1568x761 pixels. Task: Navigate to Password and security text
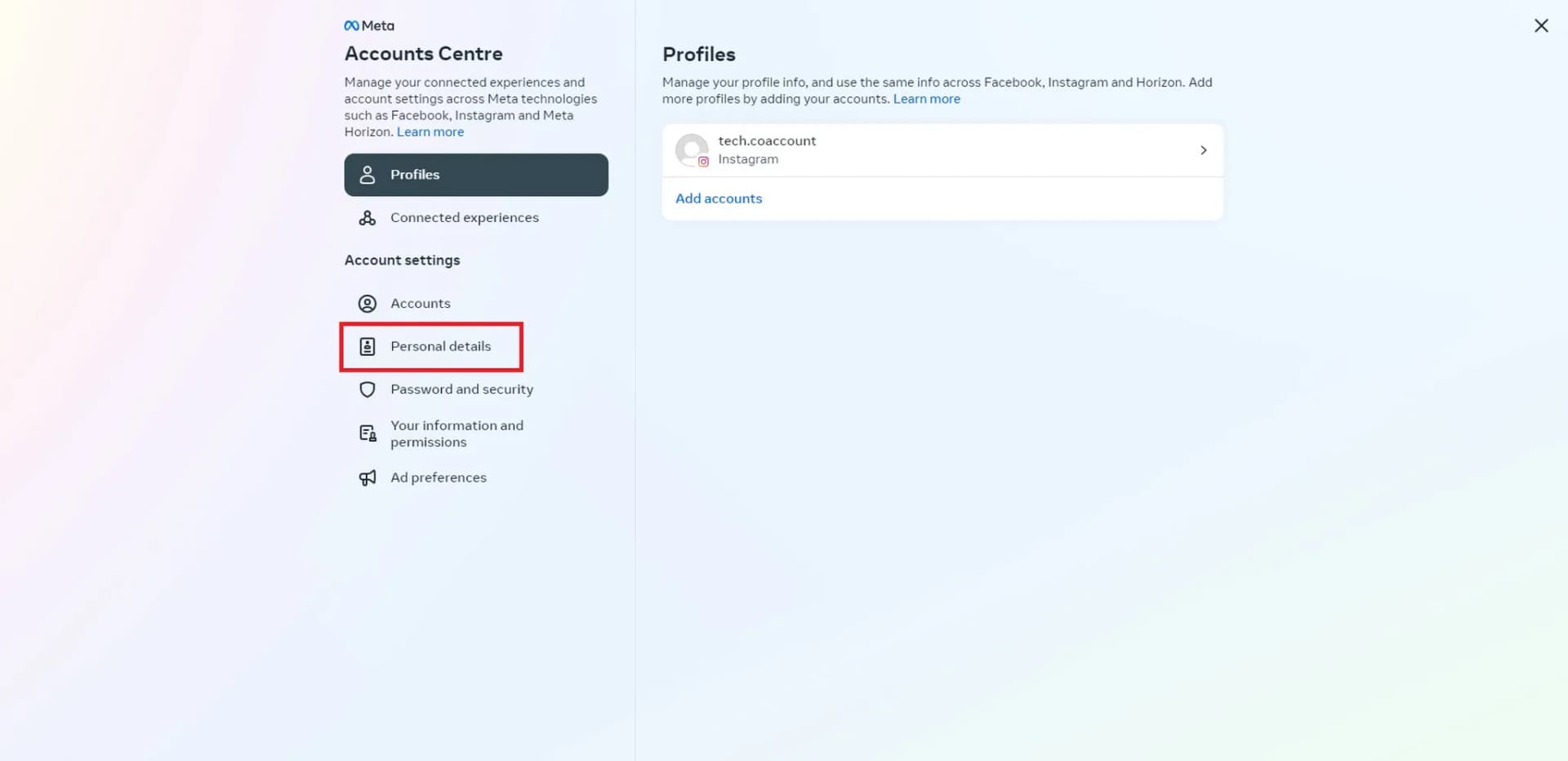(x=461, y=389)
